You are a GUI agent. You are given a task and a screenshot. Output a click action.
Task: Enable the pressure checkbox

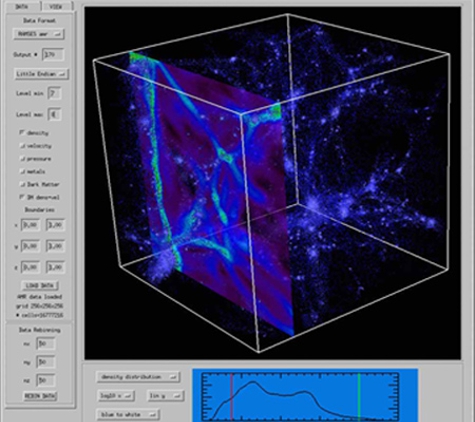tap(22, 159)
